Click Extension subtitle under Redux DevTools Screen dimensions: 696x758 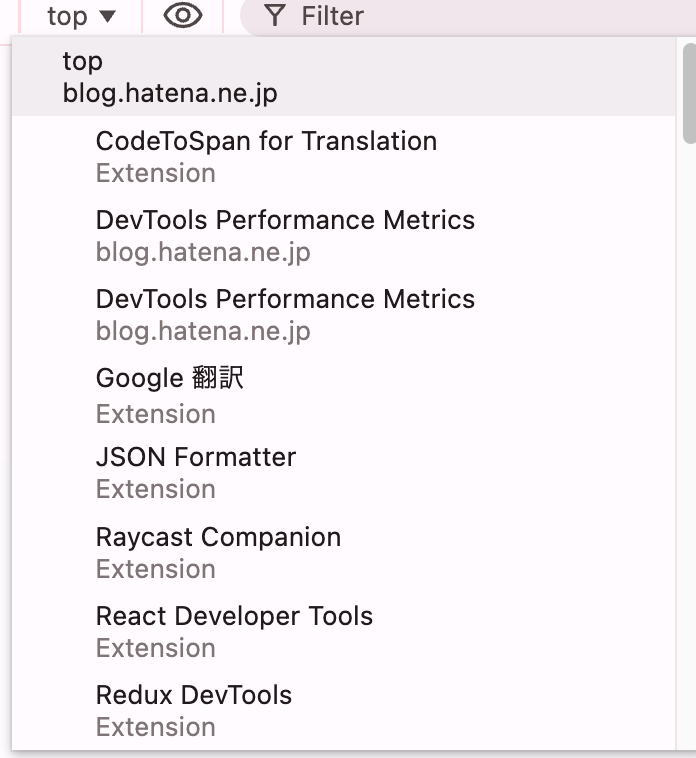[156, 727]
